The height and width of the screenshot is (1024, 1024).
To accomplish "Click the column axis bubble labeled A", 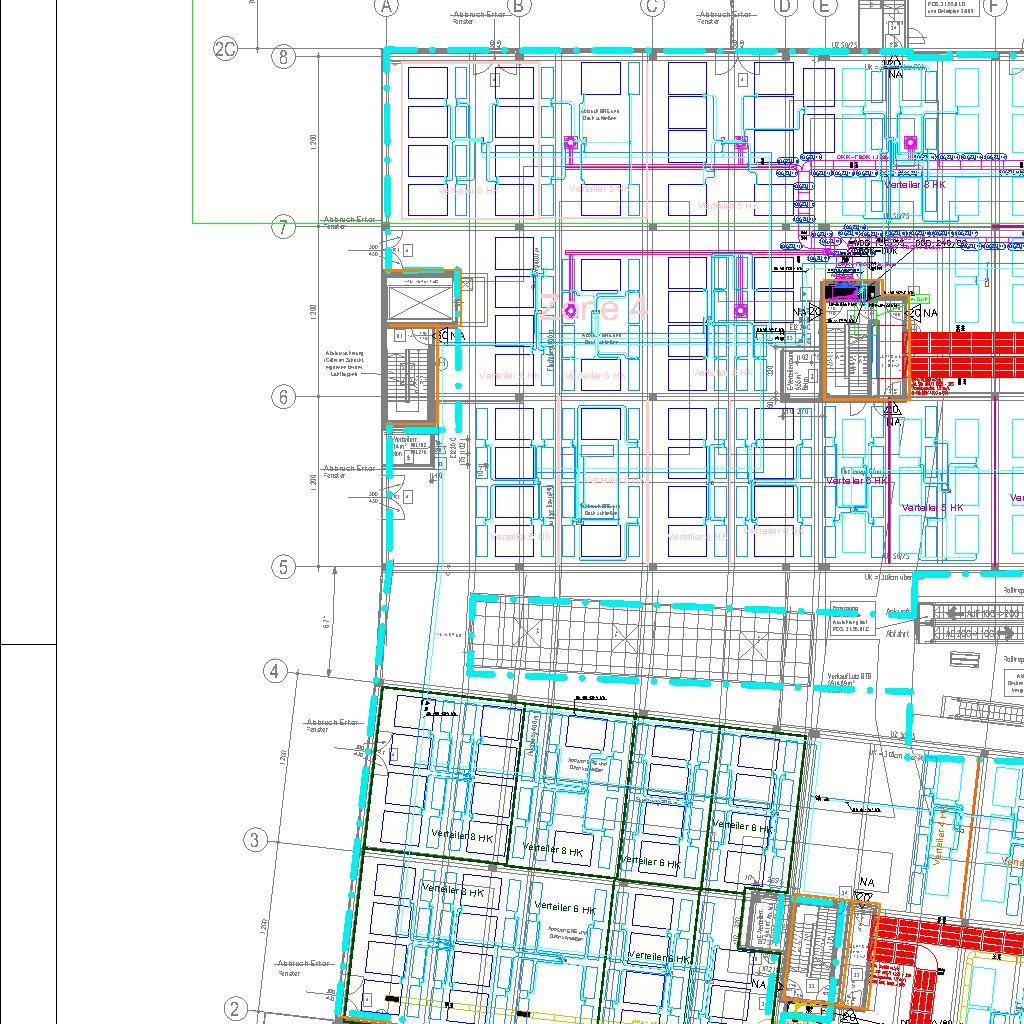I will point(386,7).
